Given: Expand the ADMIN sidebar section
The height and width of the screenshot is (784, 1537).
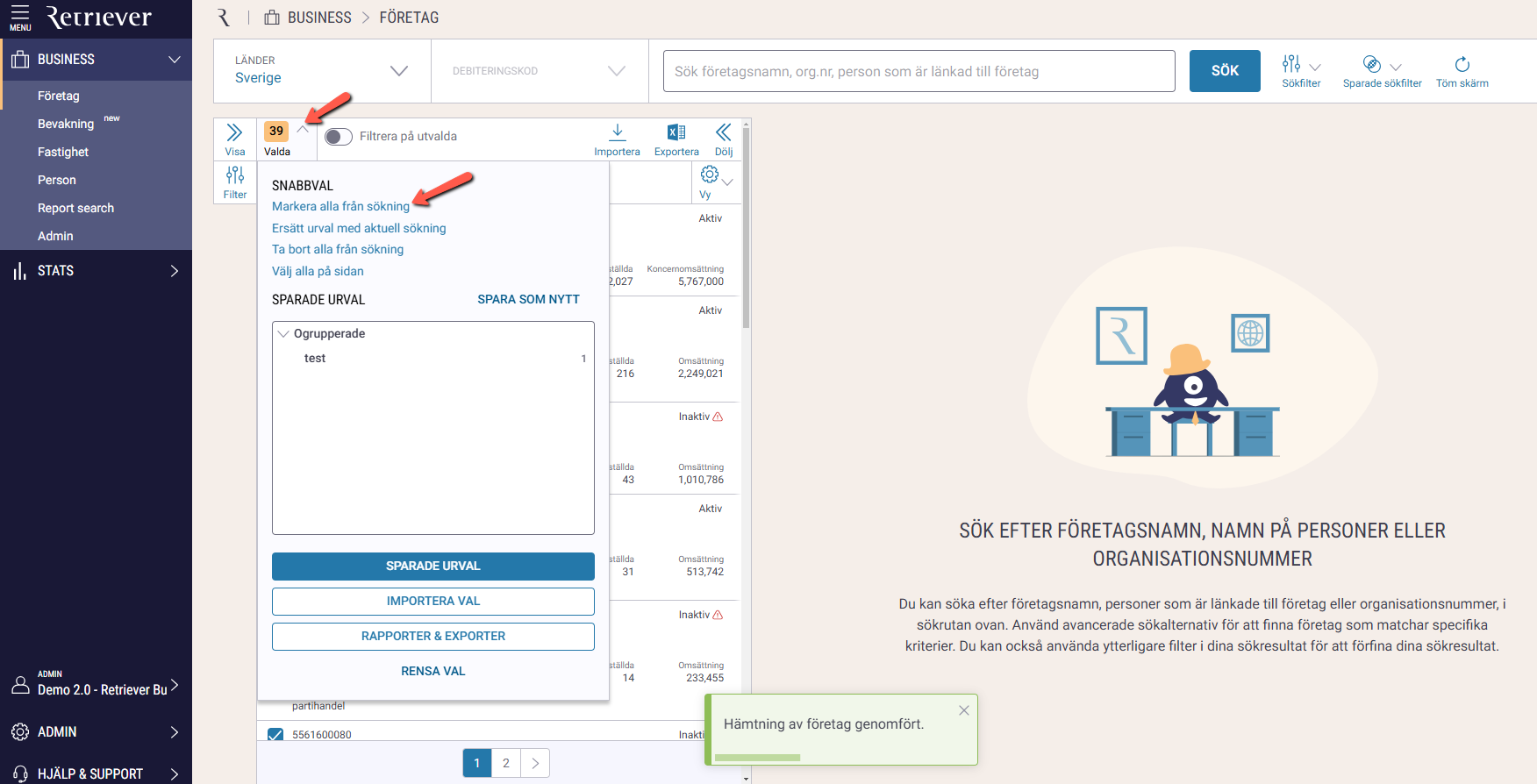Looking at the screenshot, I should [x=175, y=731].
